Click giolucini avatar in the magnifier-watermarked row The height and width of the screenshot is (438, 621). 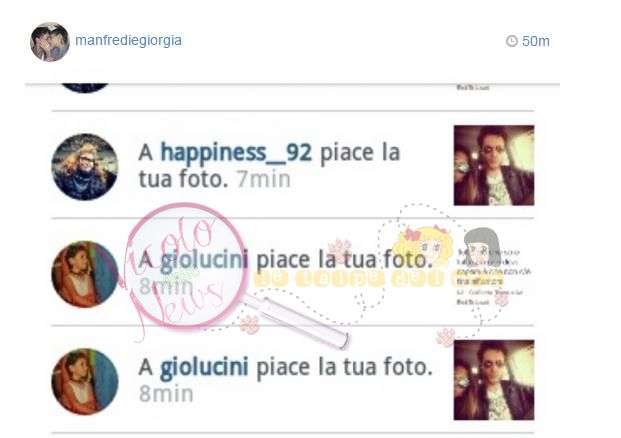coord(85,274)
